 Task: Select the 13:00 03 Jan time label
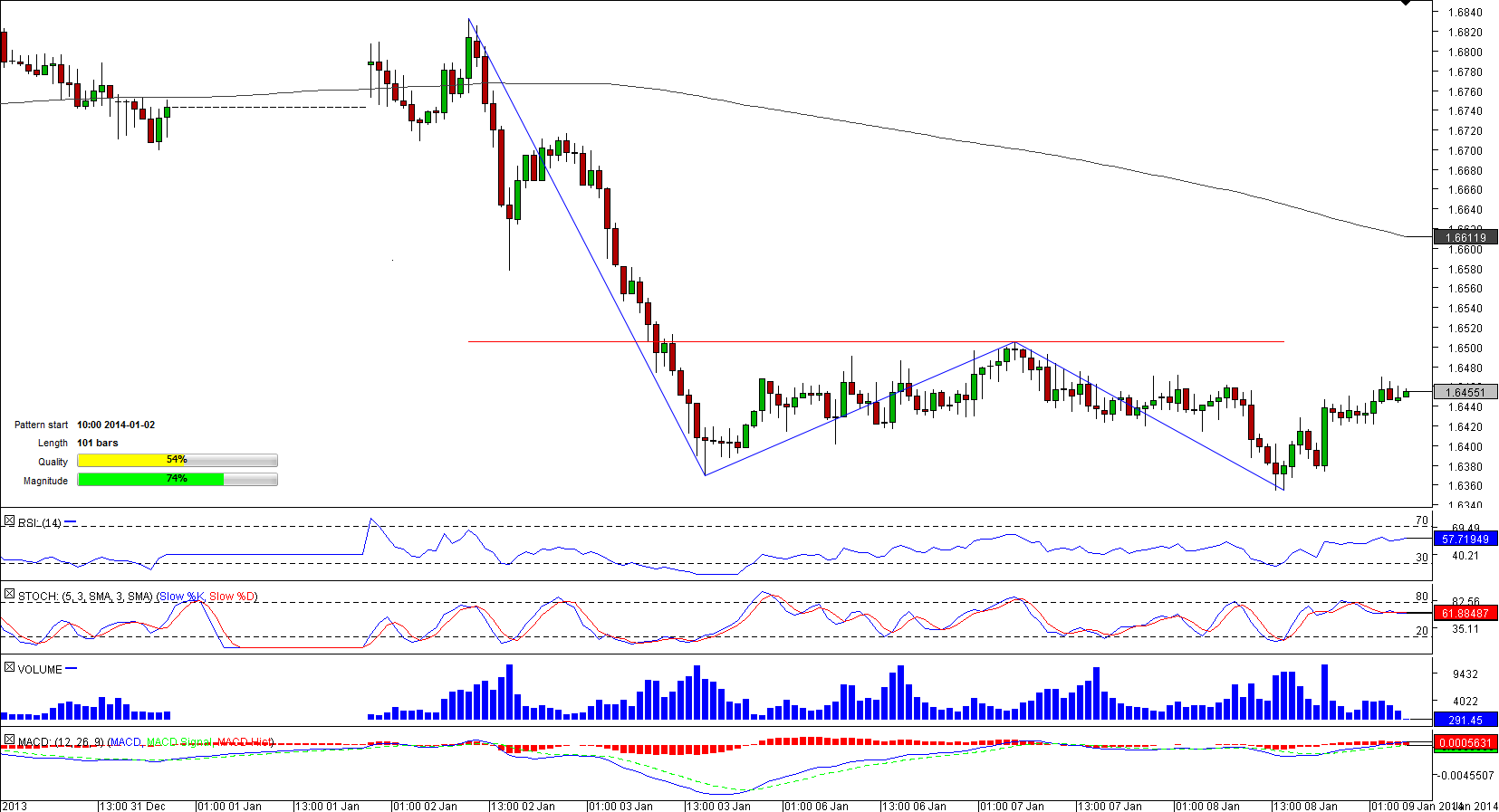click(x=717, y=806)
